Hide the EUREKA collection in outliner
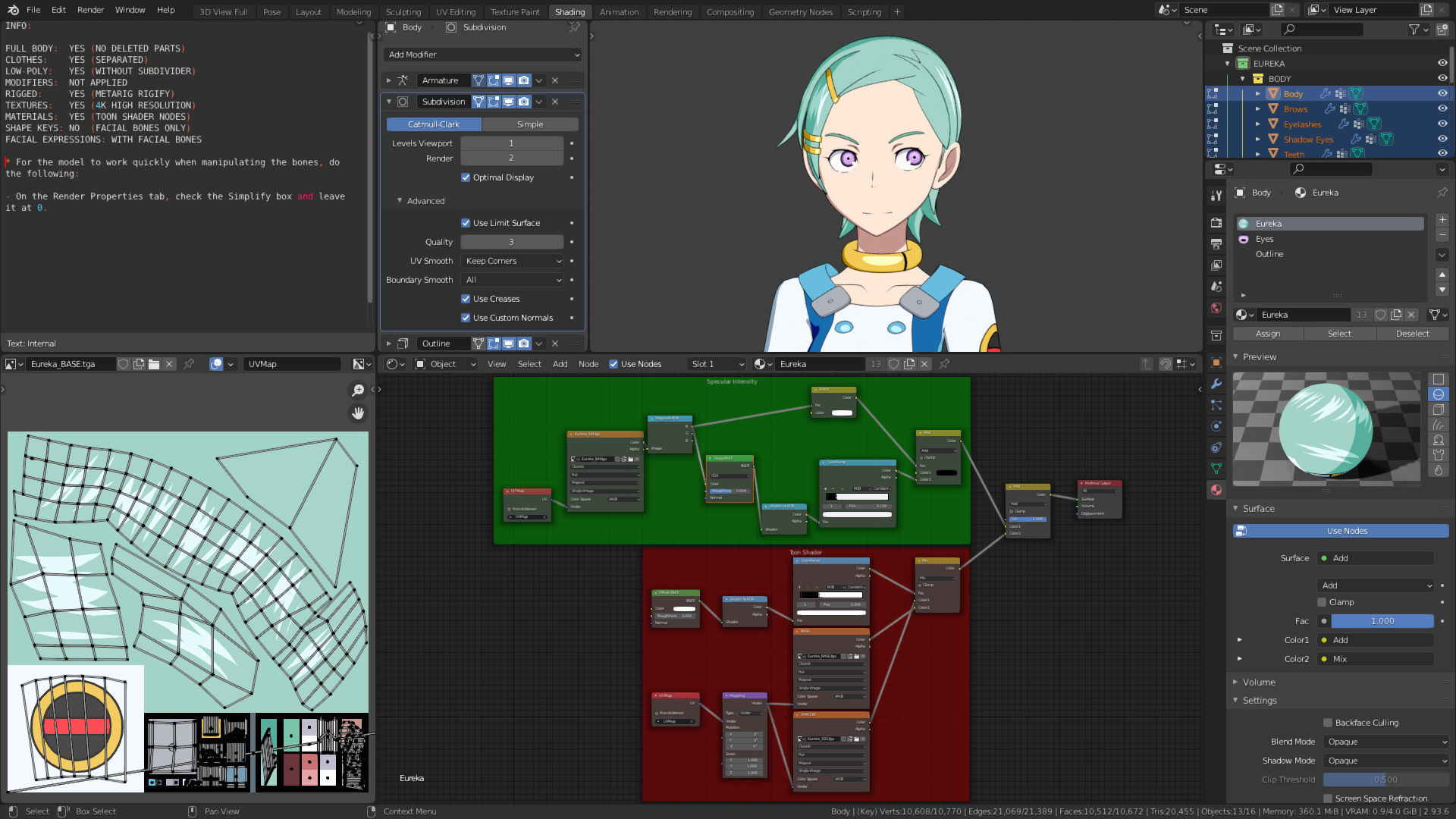This screenshot has height=819, width=1456. (x=1442, y=64)
